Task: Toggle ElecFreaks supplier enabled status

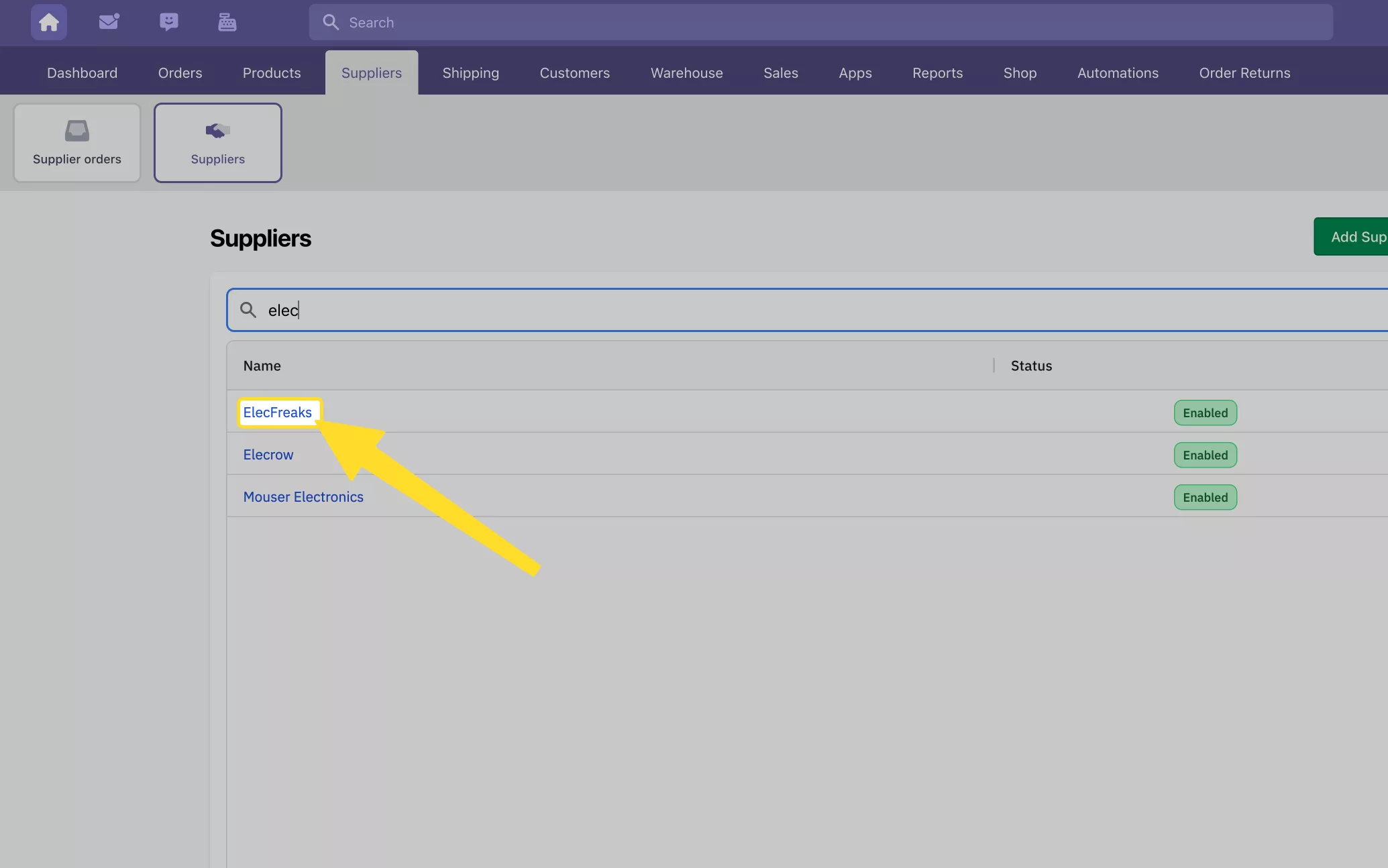Action: 1204,412
